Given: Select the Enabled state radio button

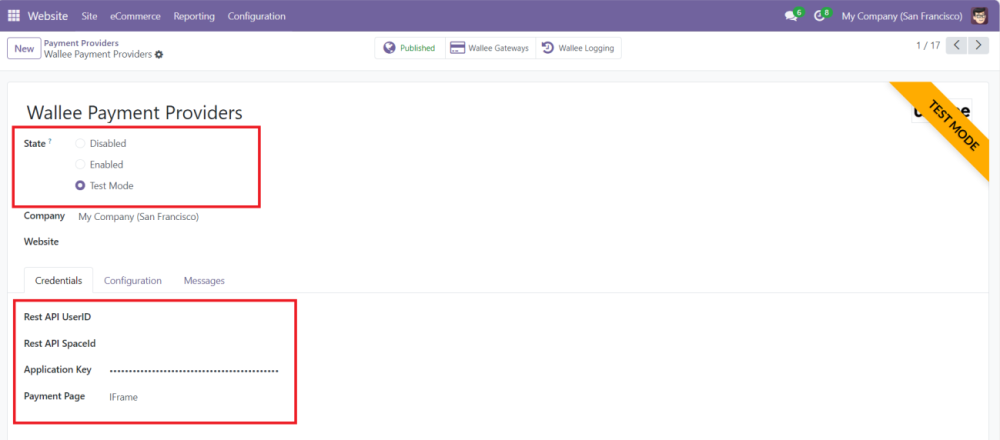Looking at the screenshot, I should click(x=80, y=164).
